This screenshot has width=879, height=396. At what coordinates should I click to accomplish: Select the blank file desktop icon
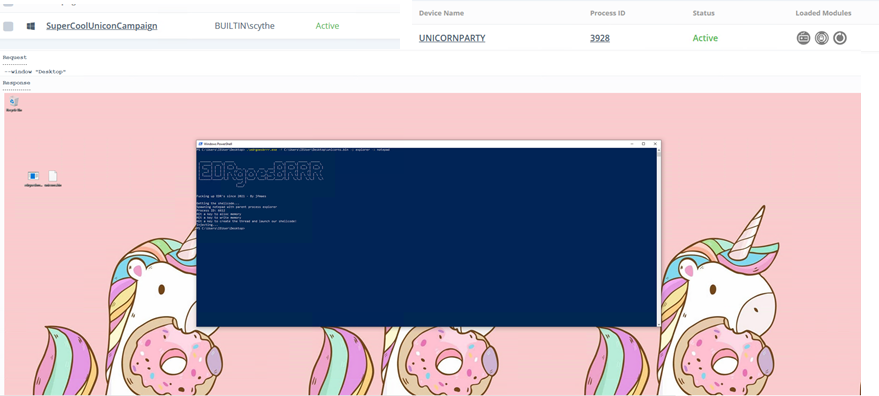pos(53,178)
